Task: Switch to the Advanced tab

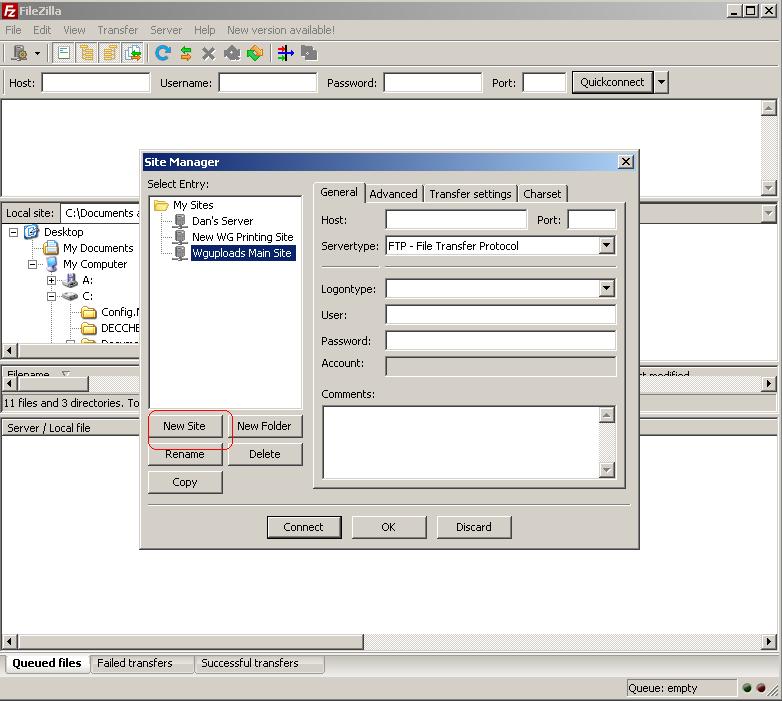Action: coord(393,194)
